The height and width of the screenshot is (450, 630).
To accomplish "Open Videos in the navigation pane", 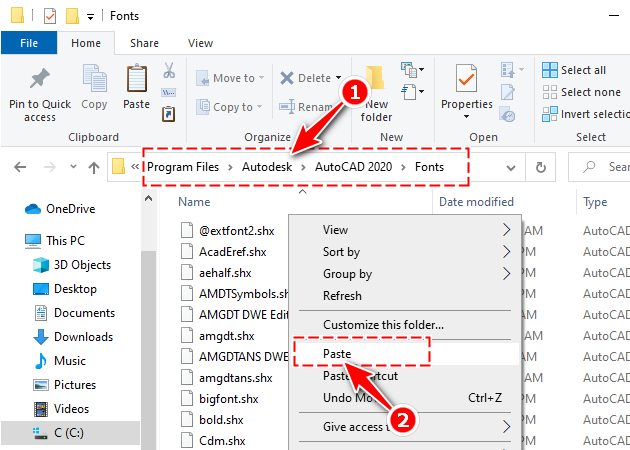I will click(x=61, y=409).
